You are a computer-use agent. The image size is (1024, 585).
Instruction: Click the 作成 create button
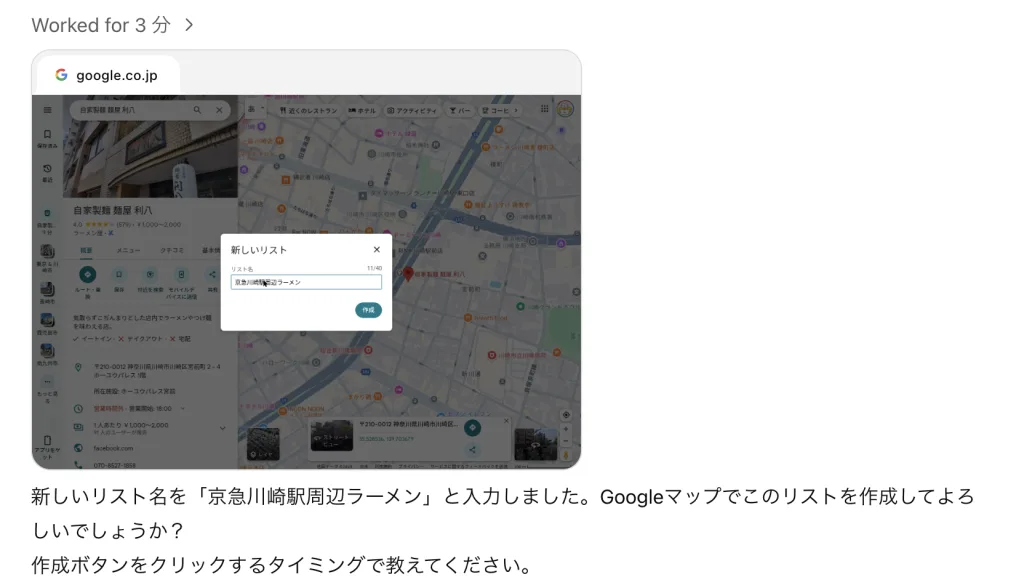[x=368, y=310]
